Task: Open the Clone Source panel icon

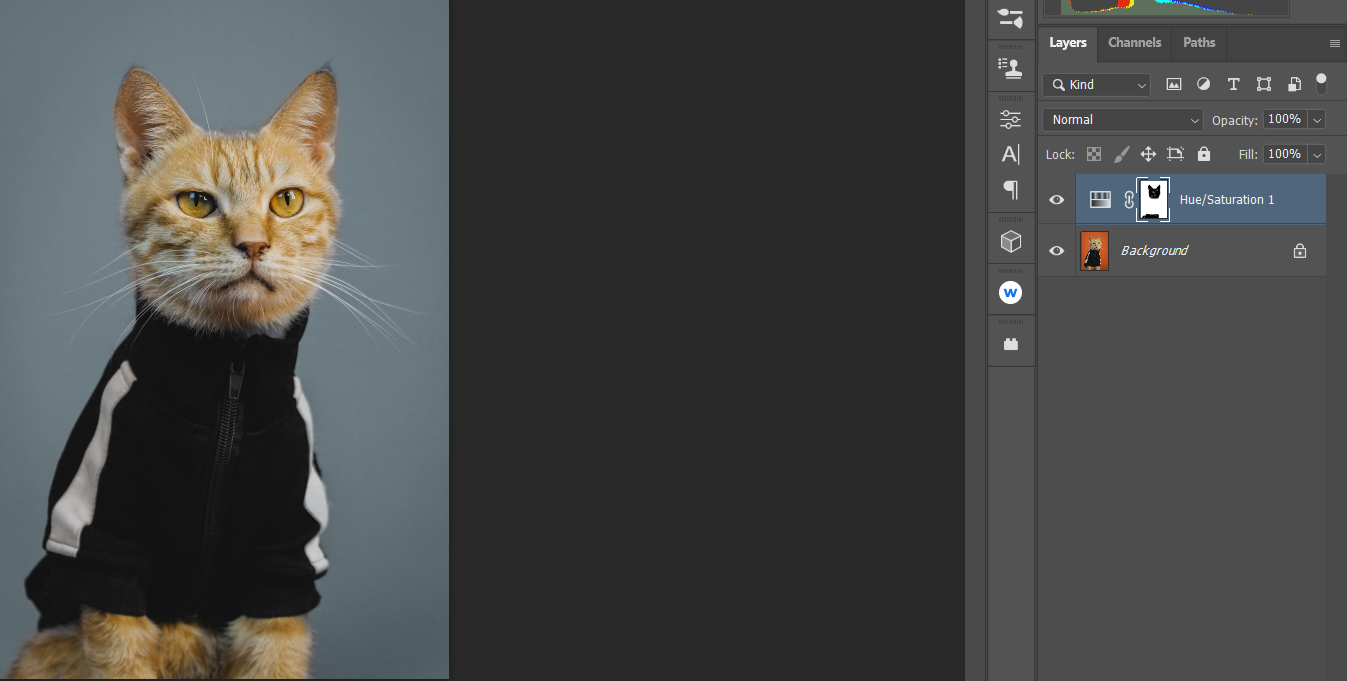Action: point(1011,68)
